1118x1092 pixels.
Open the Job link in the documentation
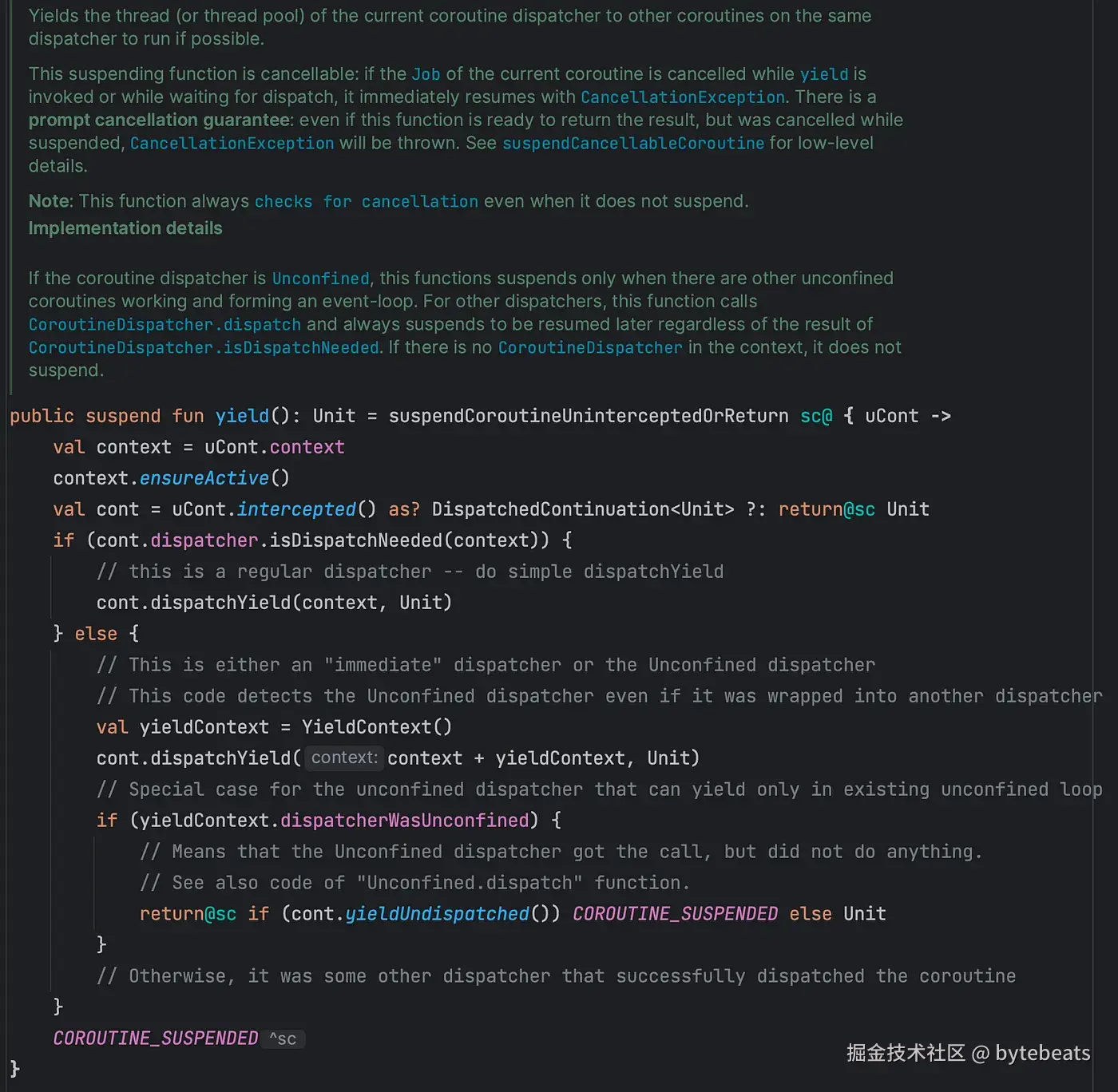click(x=426, y=74)
